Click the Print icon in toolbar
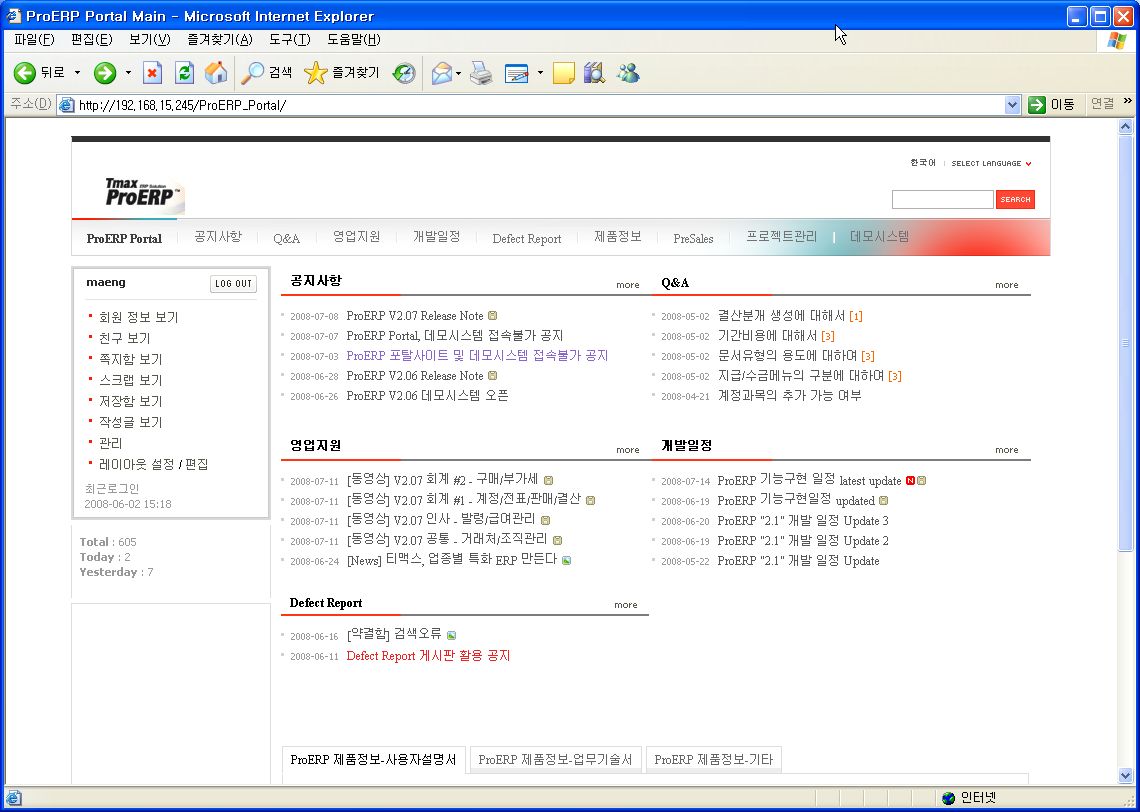The image size is (1140, 812). click(x=481, y=73)
